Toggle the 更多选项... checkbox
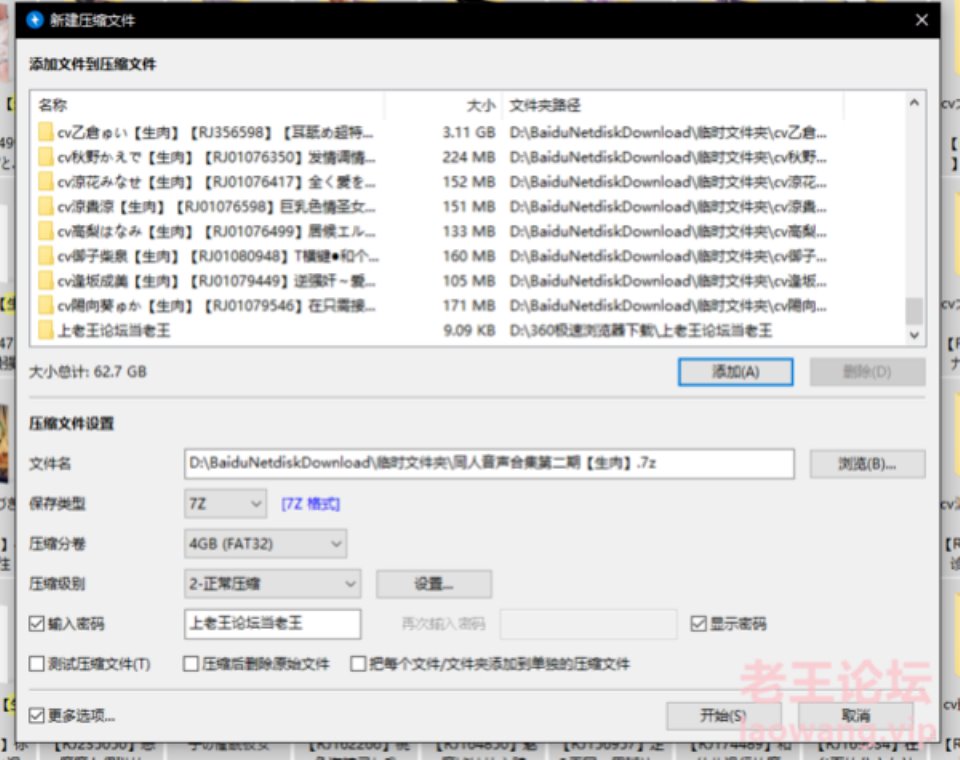 pyautogui.click(x=37, y=715)
